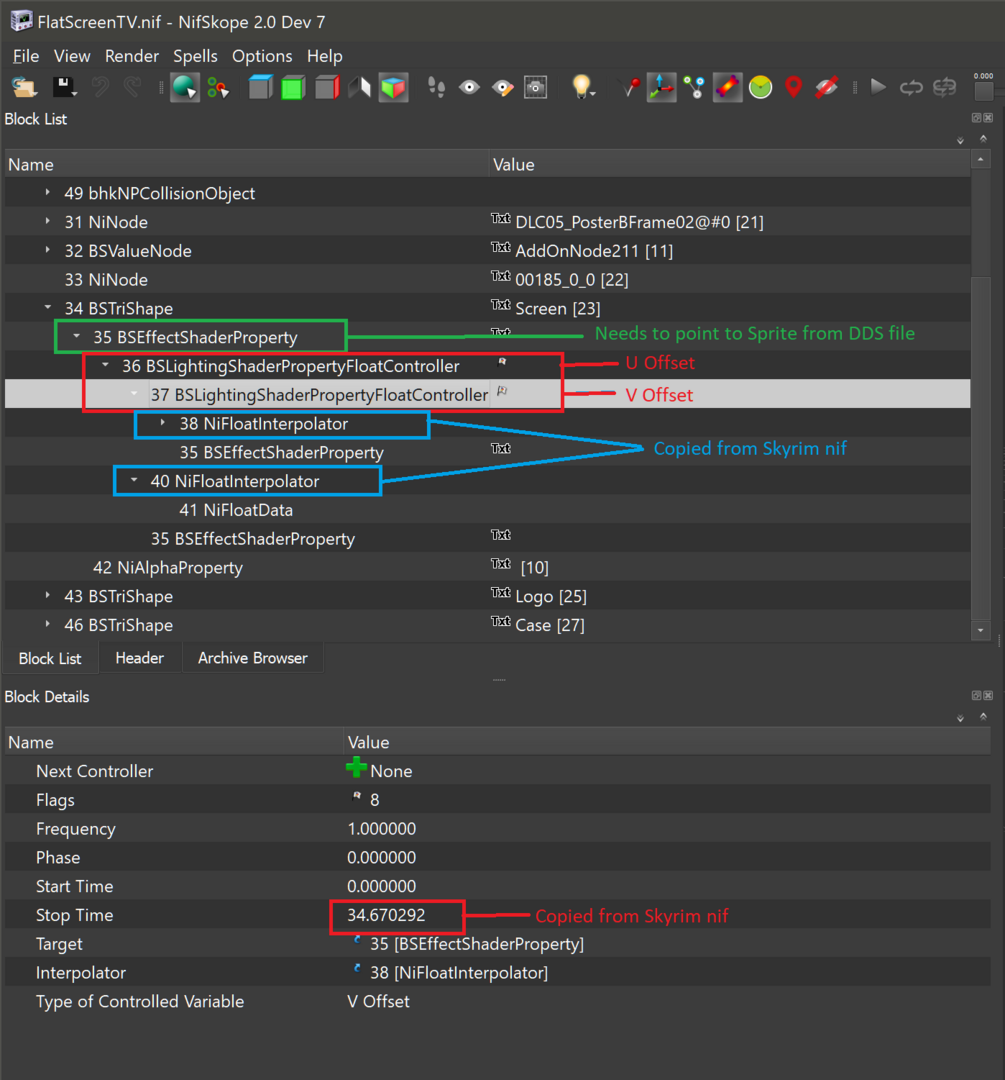Switch to Top view cube icon

(260, 87)
